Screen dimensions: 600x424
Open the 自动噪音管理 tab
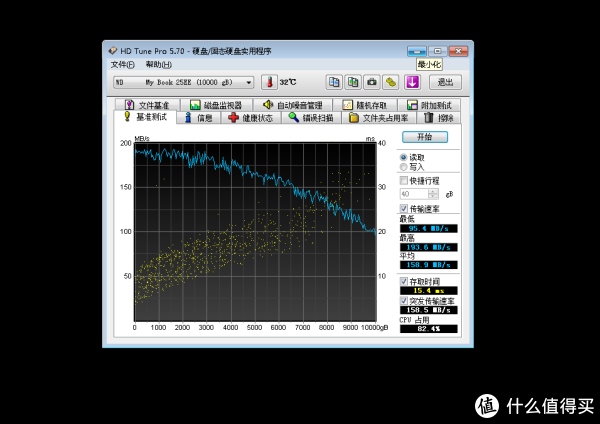tap(293, 105)
